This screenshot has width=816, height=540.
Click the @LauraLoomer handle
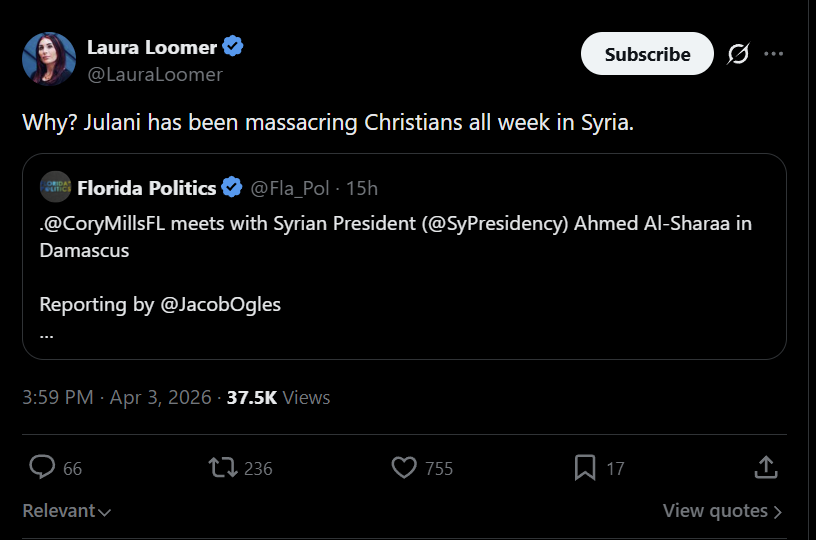point(155,74)
